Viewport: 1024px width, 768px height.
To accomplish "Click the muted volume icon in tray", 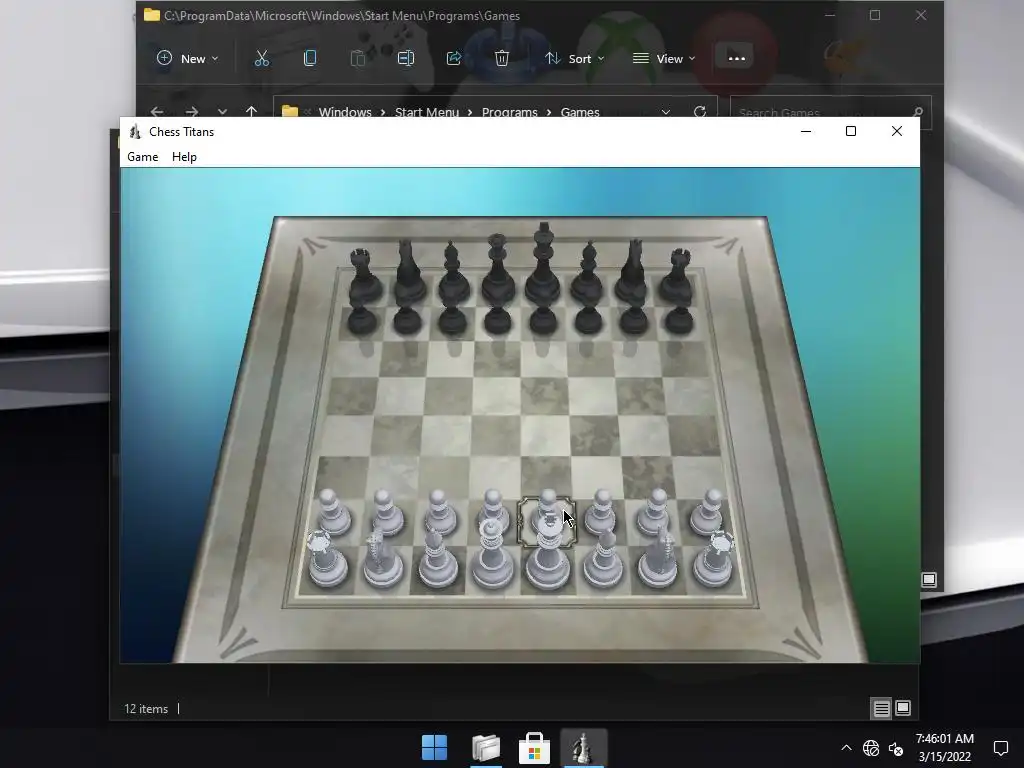I will tap(896, 749).
